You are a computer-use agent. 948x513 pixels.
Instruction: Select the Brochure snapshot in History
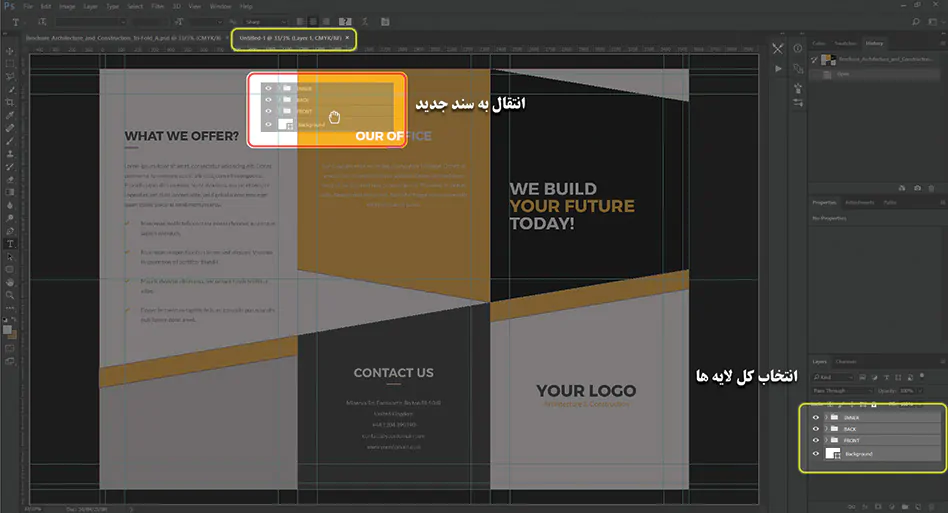tap(875, 59)
